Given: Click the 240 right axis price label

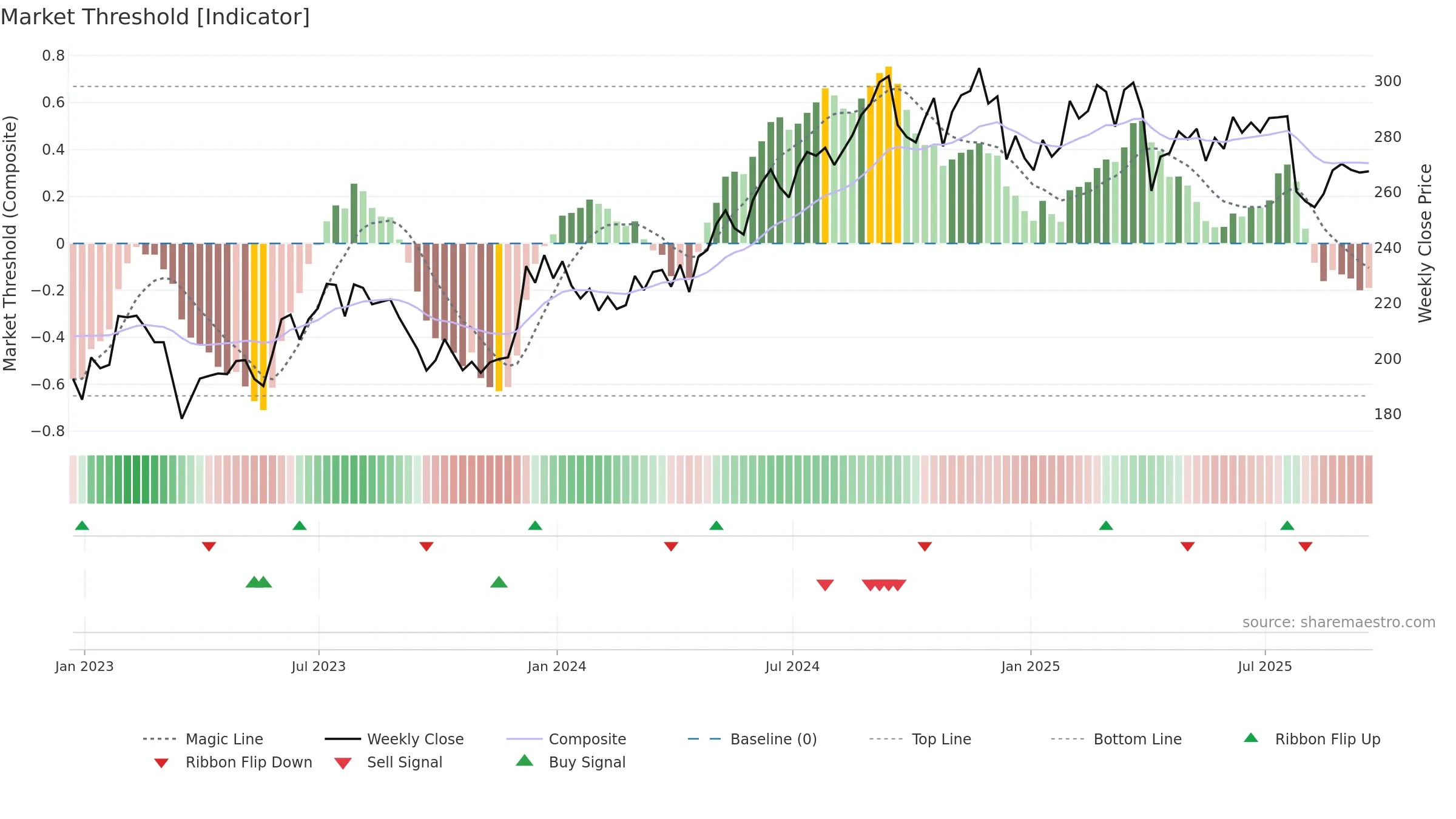Looking at the screenshot, I should [1388, 248].
